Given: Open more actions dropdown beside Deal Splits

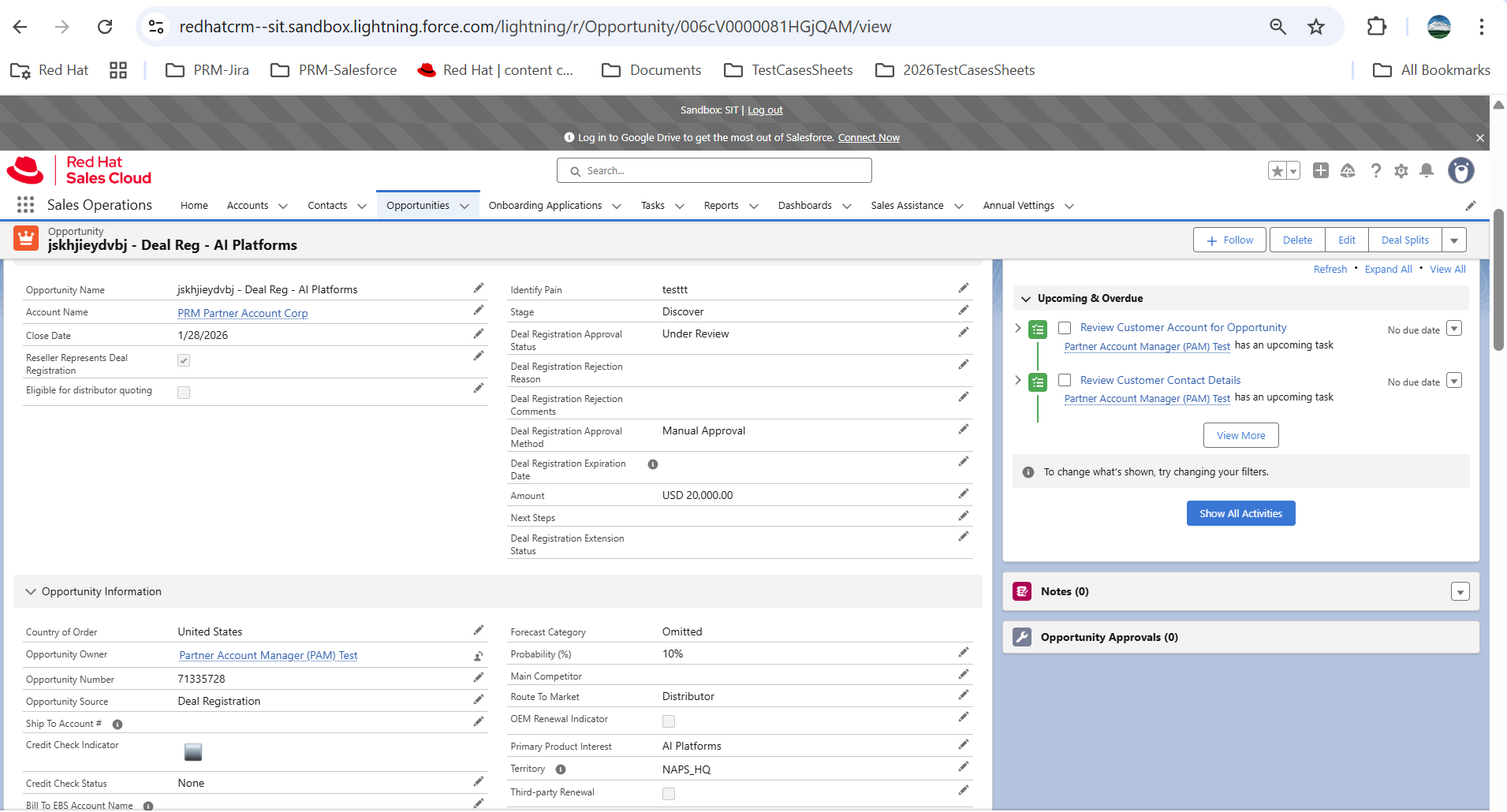Looking at the screenshot, I should 1454,240.
